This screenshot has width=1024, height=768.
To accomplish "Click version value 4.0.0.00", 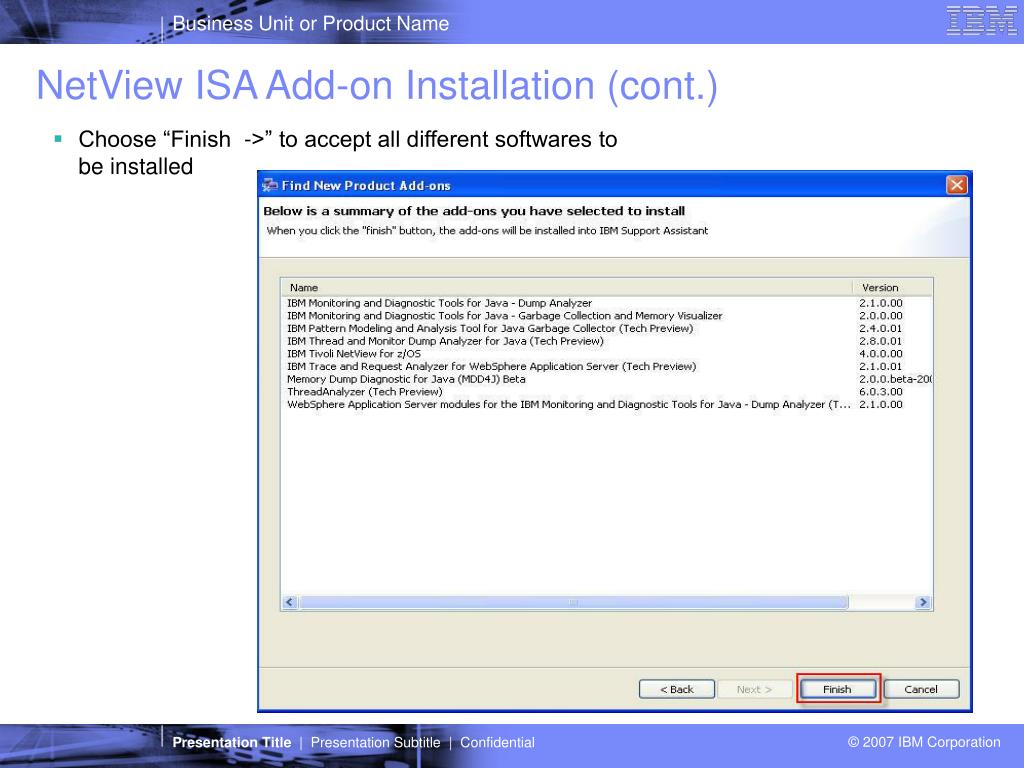I will pyautogui.click(x=880, y=353).
